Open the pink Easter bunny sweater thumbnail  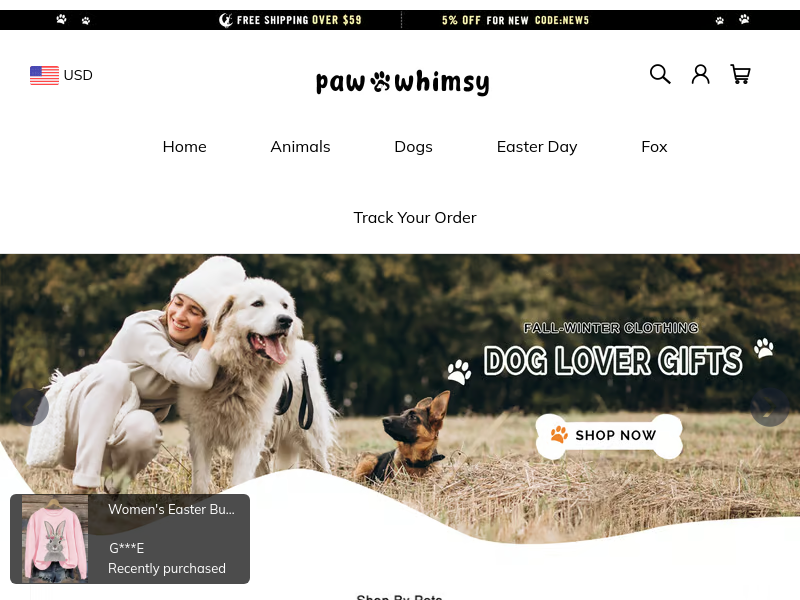(55, 539)
